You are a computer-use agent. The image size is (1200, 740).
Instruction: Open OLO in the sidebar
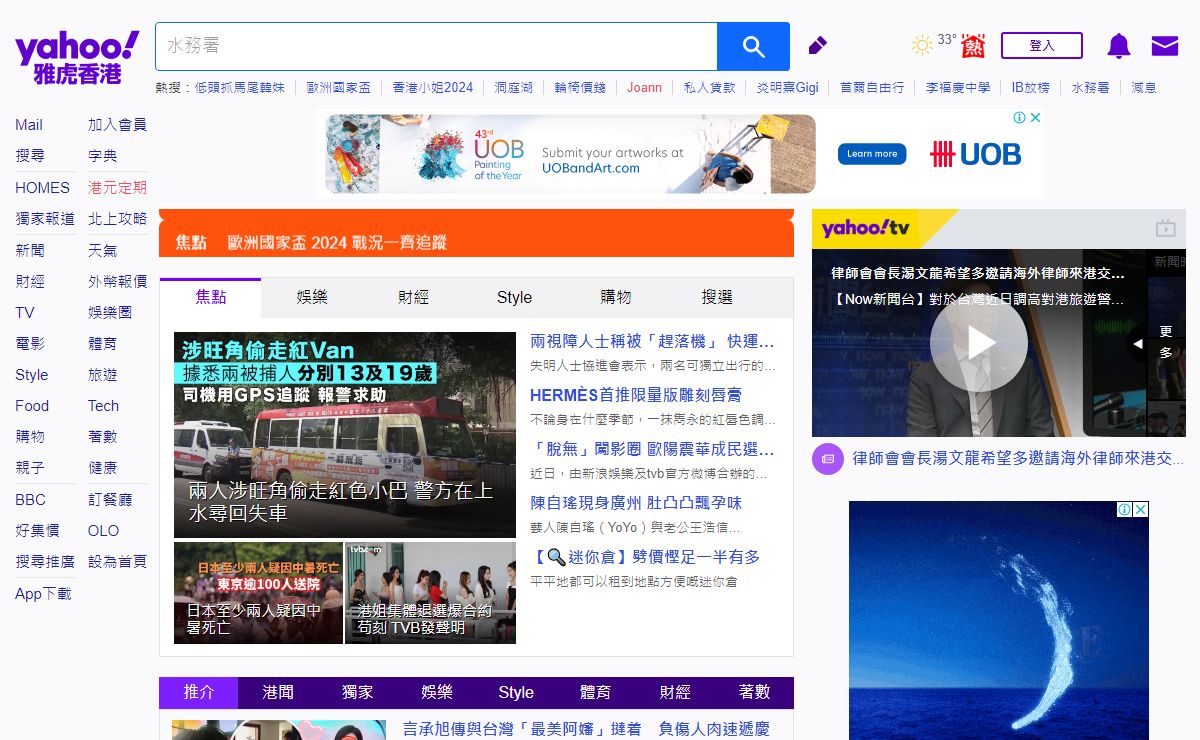point(103,531)
